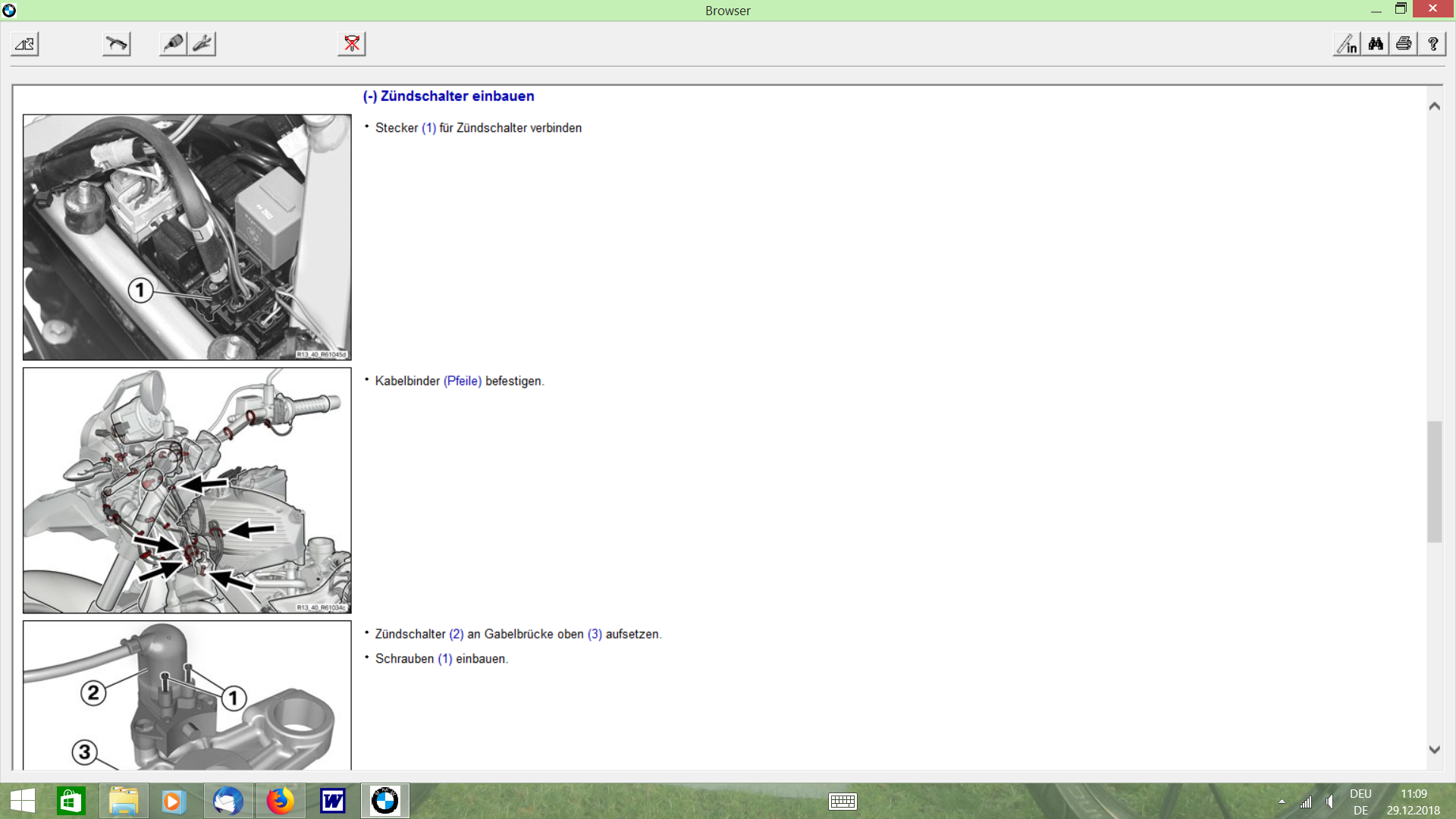Click the torque wrench toolbar icon
Viewport: 1456px width, 819px height.
(x=117, y=44)
